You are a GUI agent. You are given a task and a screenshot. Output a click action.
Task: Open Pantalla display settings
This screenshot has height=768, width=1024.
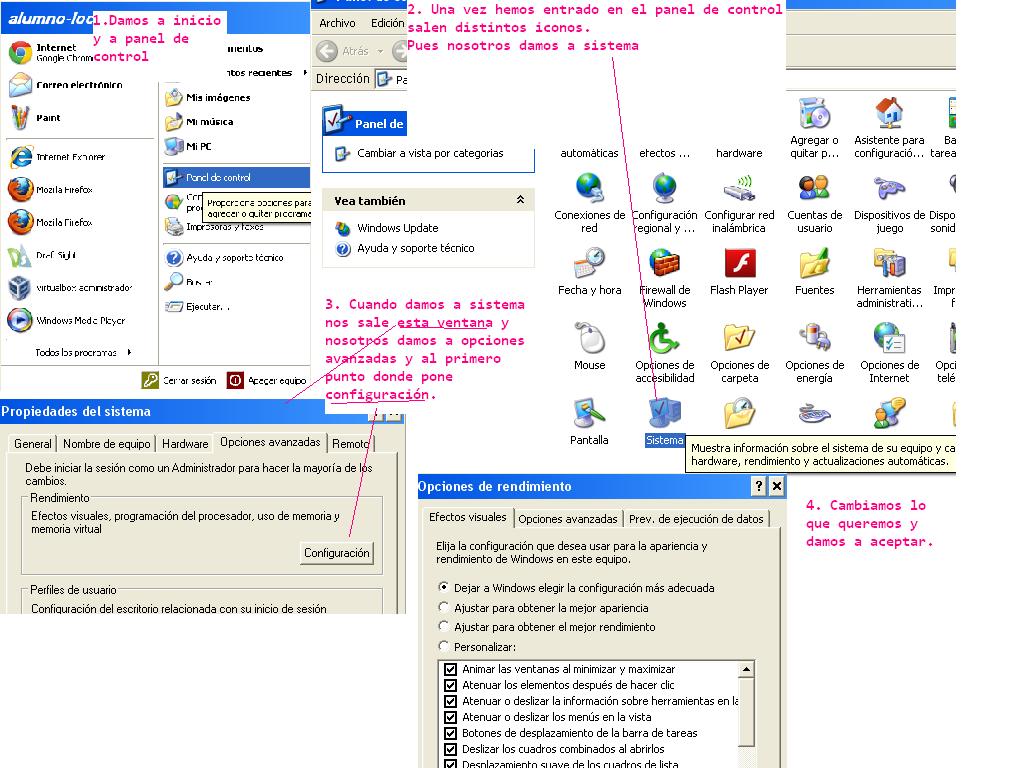point(589,422)
